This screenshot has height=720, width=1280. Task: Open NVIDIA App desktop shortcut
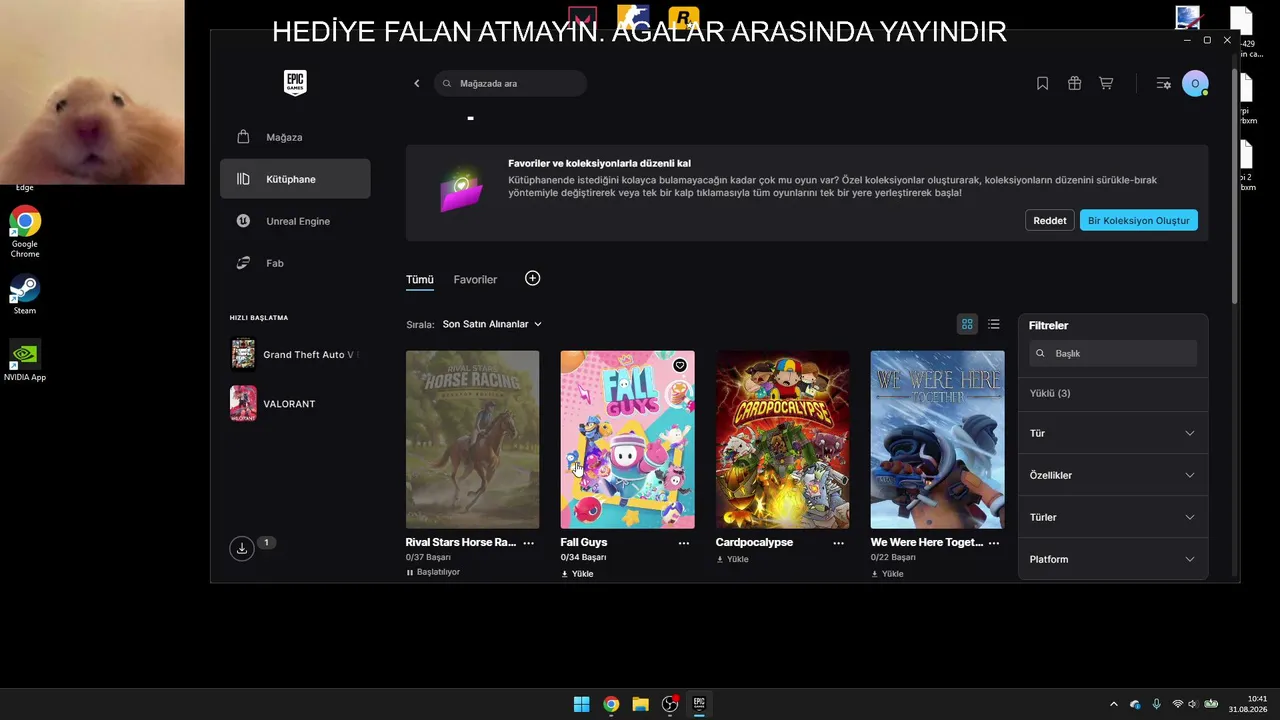pos(25,361)
